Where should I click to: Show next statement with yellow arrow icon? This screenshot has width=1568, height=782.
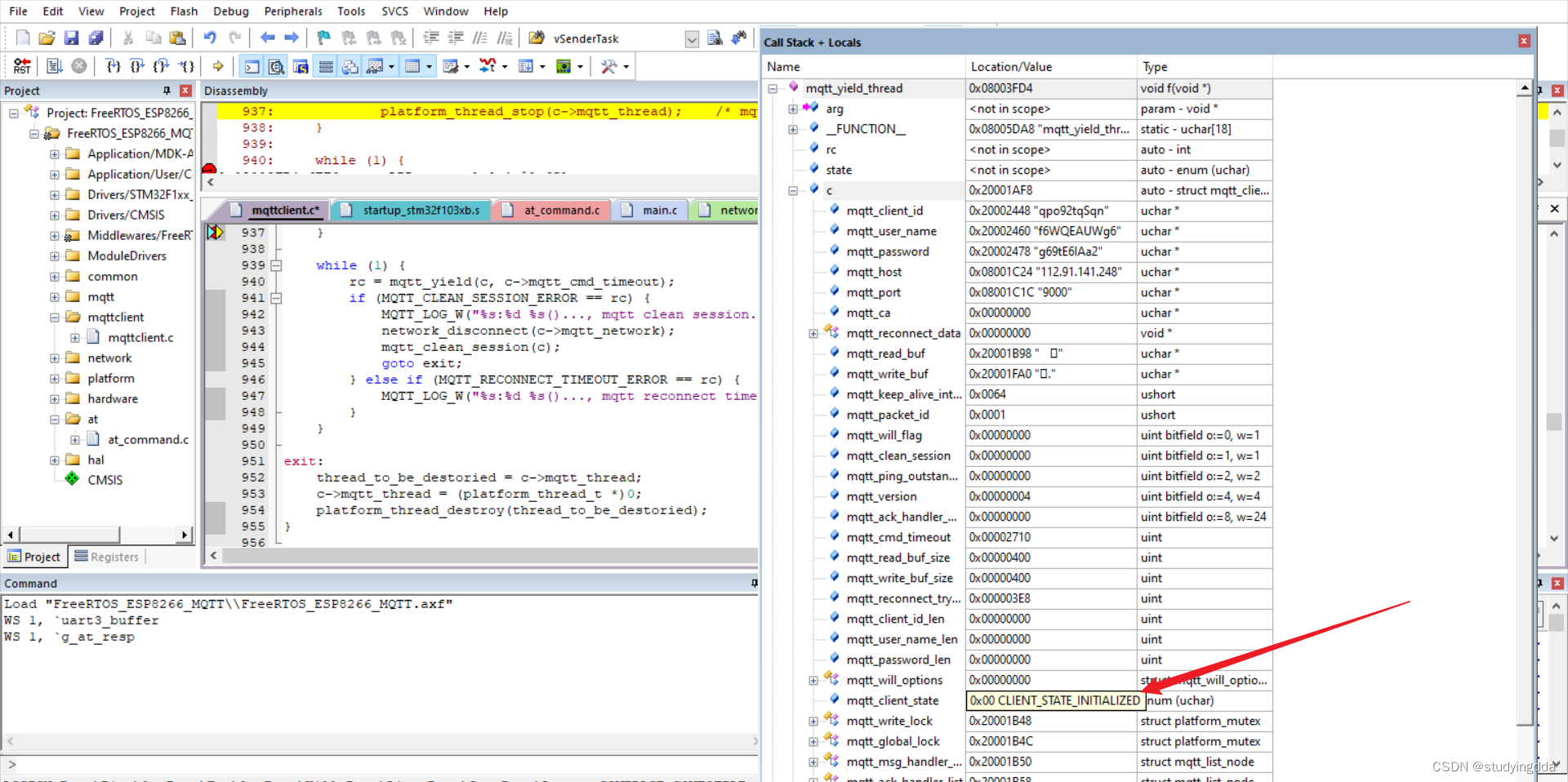218,66
